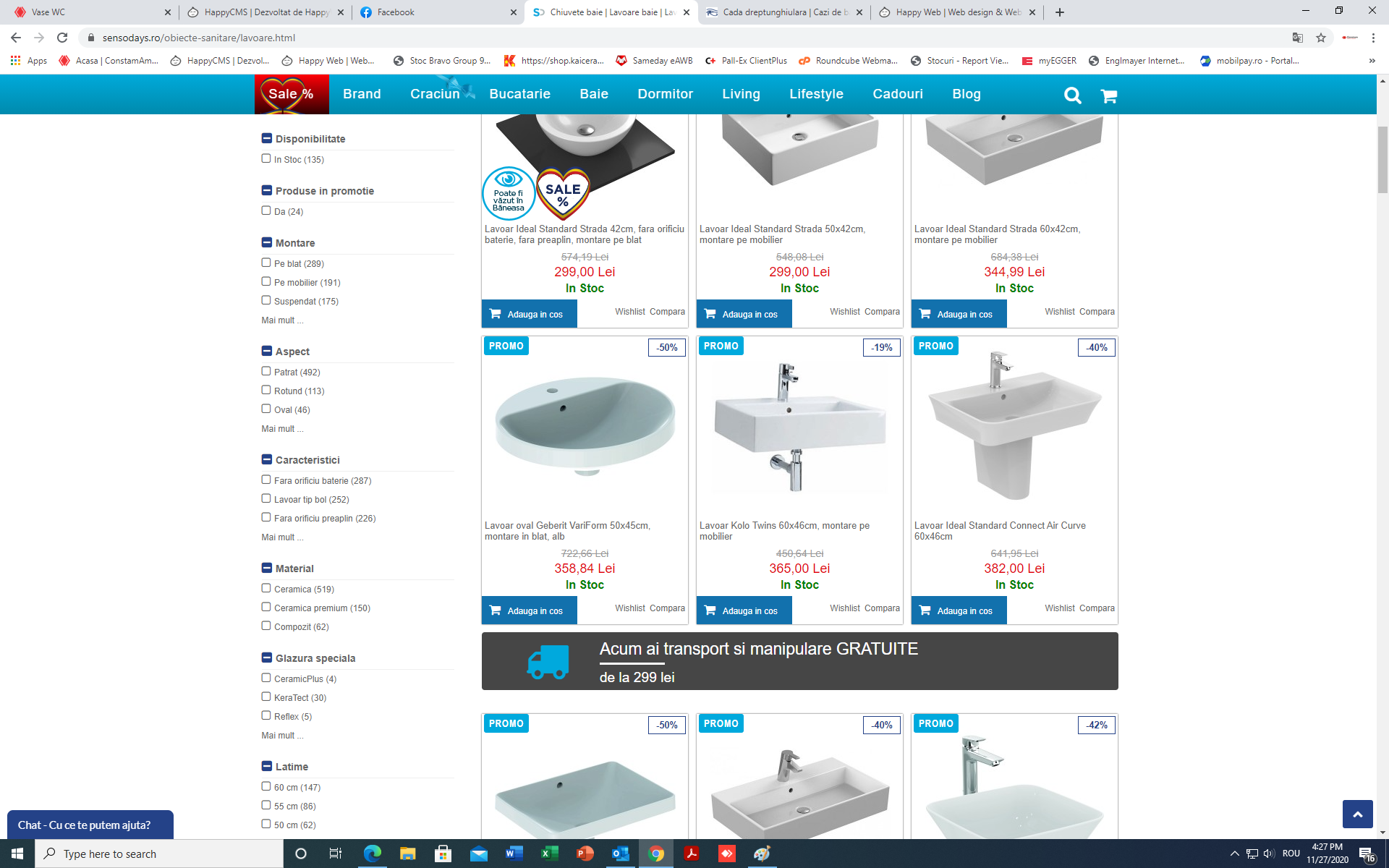Reload the page with the refresh icon

tap(62, 38)
